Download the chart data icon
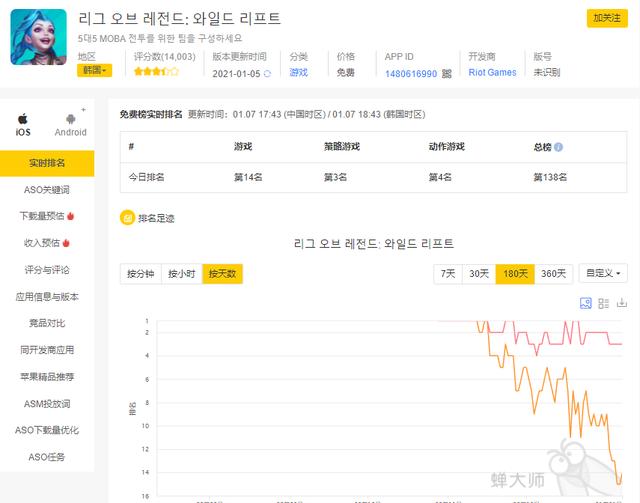The image size is (640, 503). [622, 303]
